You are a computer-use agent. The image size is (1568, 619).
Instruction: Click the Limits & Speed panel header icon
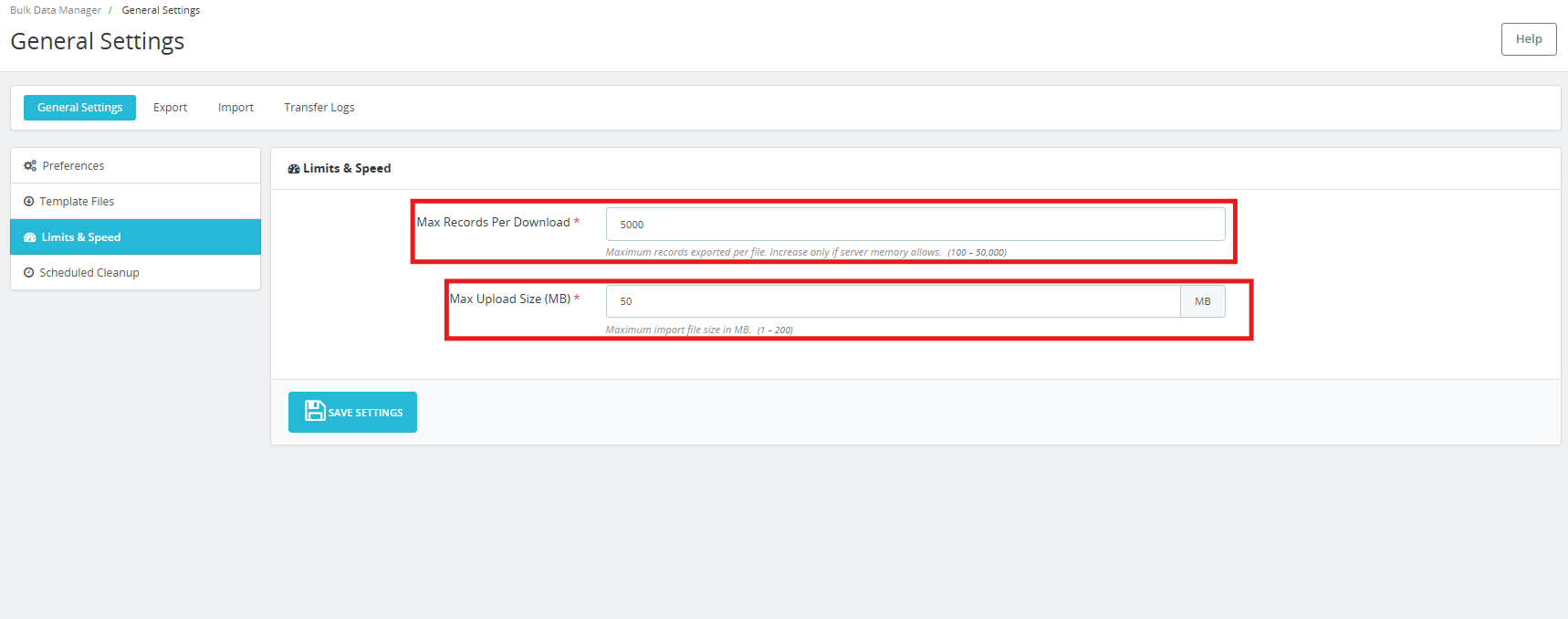coord(294,169)
